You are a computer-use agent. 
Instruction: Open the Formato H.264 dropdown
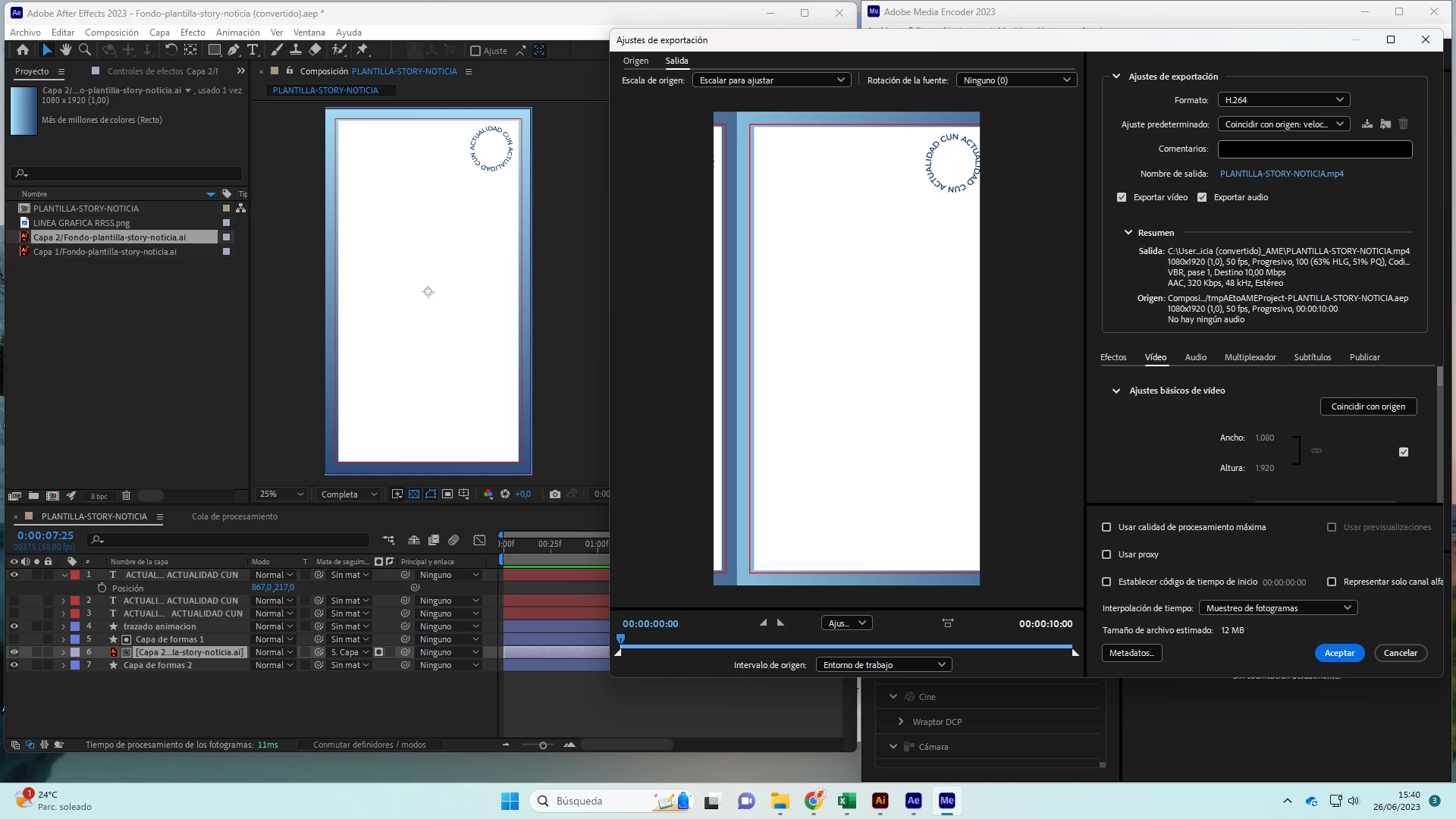click(x=1283, y=100)
